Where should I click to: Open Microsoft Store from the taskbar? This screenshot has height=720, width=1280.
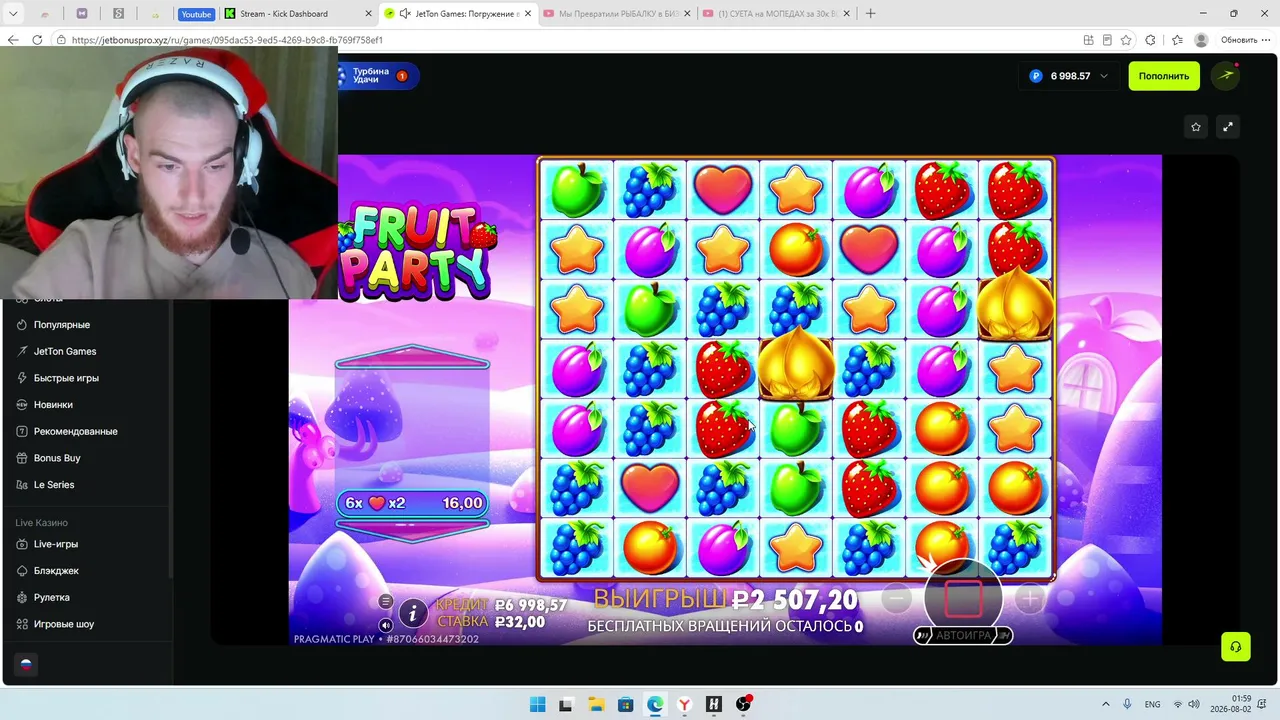coord(625,704)
